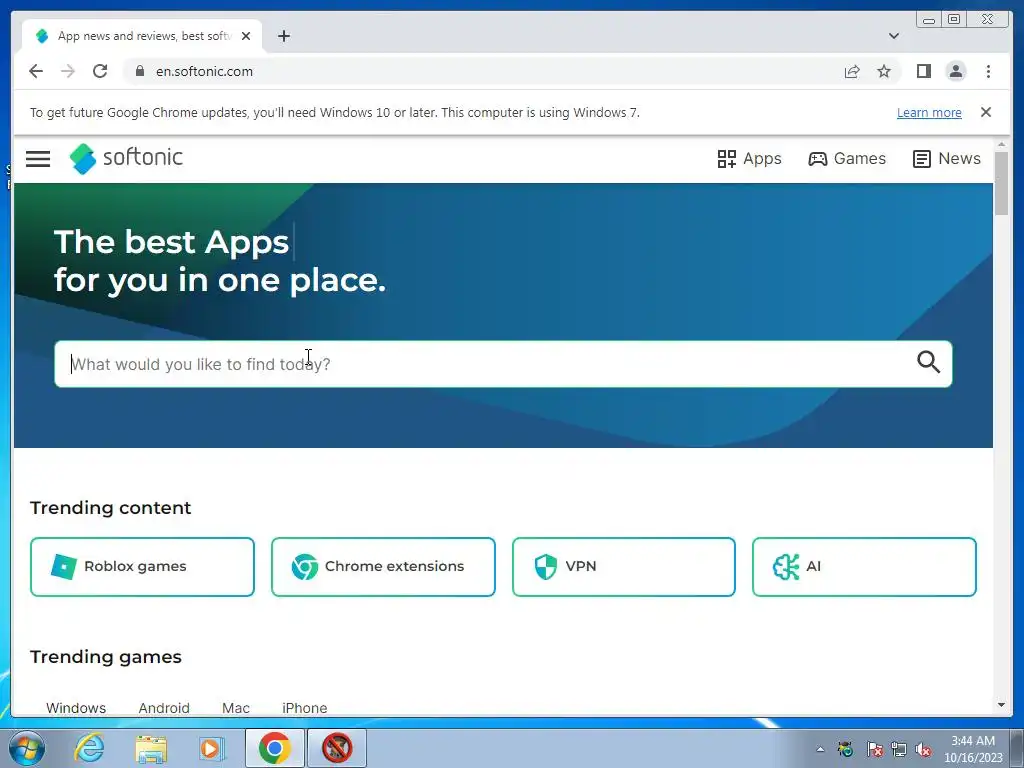Toggle the Chrome side panel
This screenshot has height=768, width=1024.
click(923, 71)
